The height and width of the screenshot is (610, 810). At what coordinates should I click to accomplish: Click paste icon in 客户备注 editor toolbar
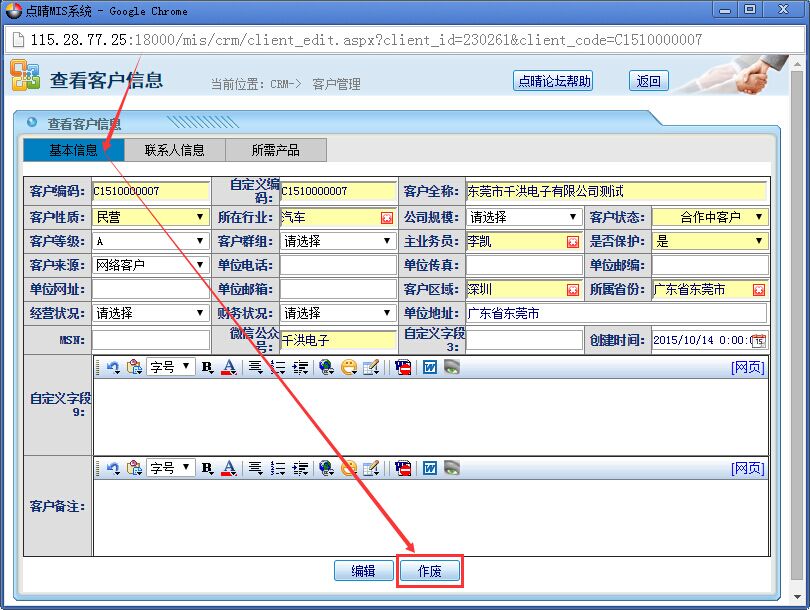pos(133,468)
